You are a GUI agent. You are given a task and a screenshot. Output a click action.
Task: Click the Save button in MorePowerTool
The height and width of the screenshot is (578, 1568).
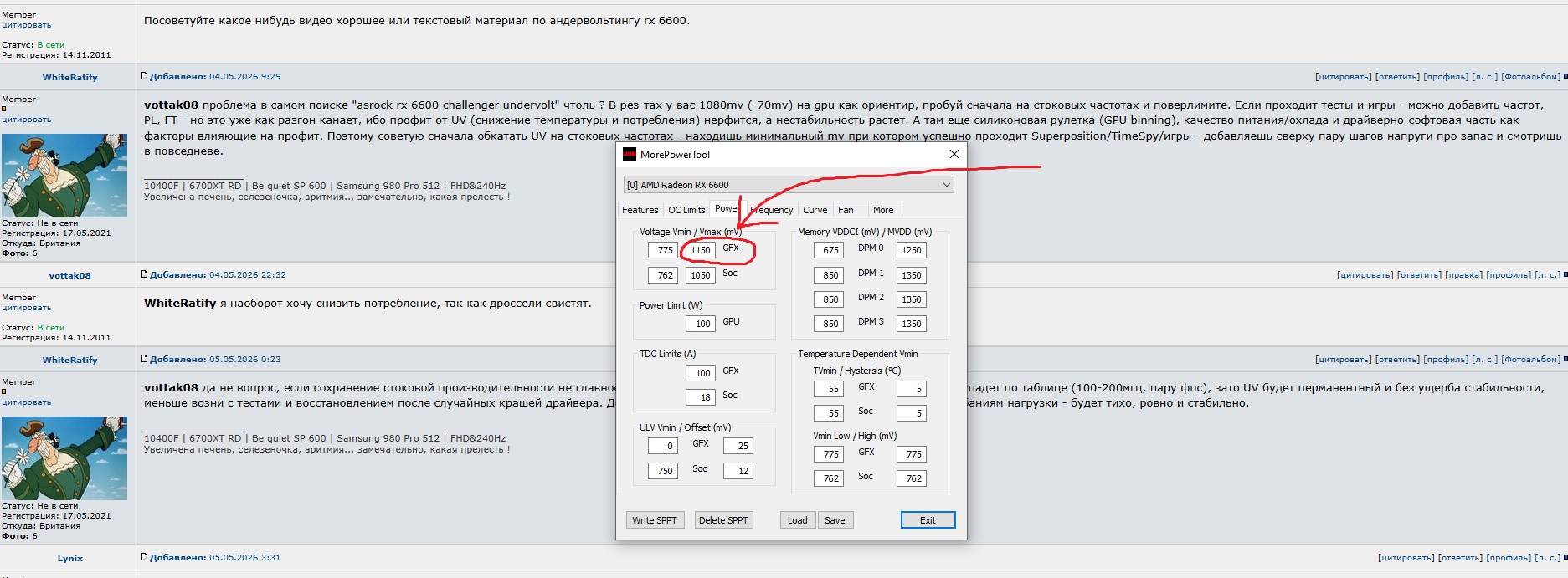835,520
